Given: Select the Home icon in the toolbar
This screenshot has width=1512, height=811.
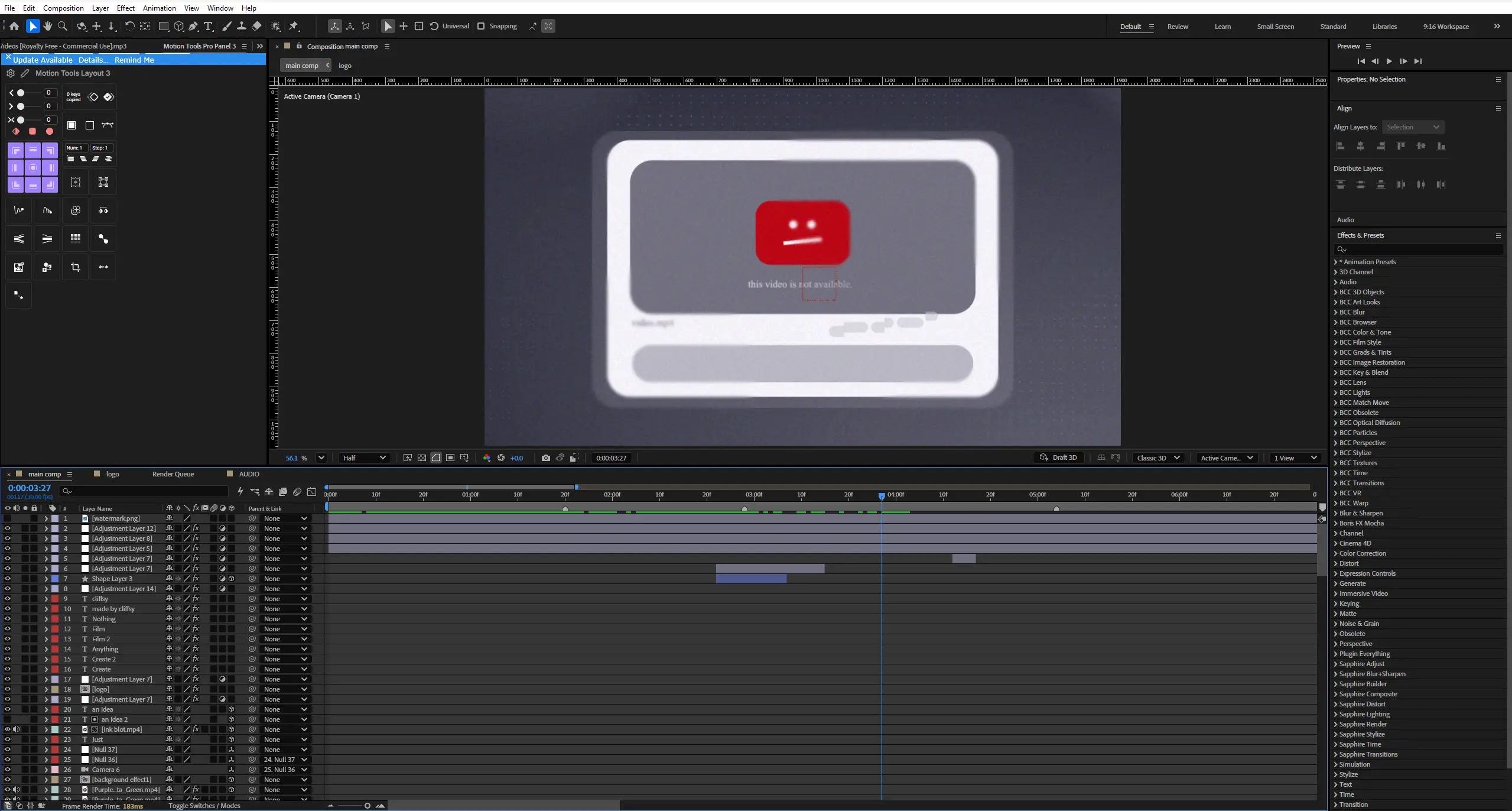Looking at the screenshot, I should pos(14,26).
